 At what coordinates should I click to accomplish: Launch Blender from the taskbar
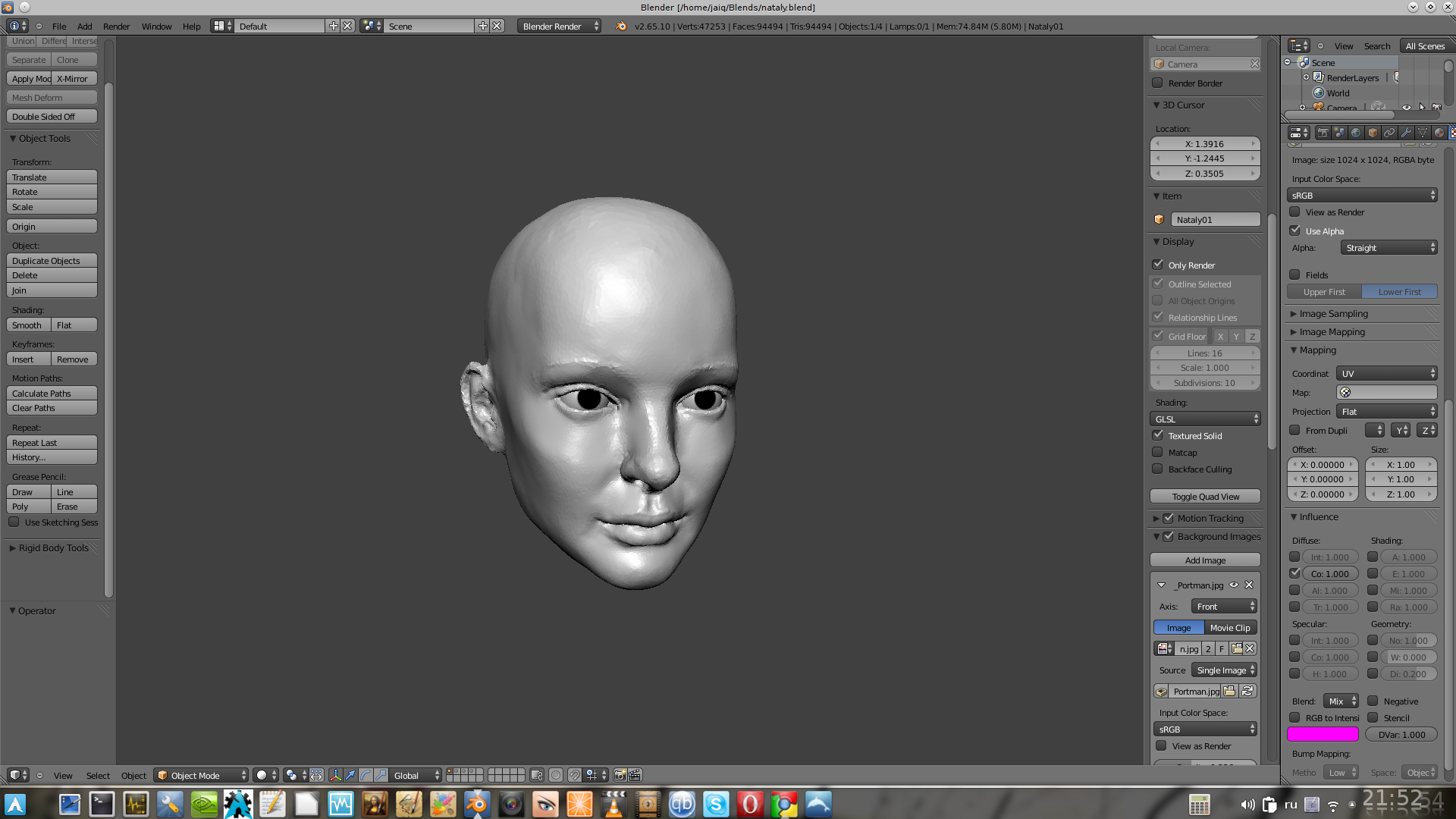pos(477,804)
